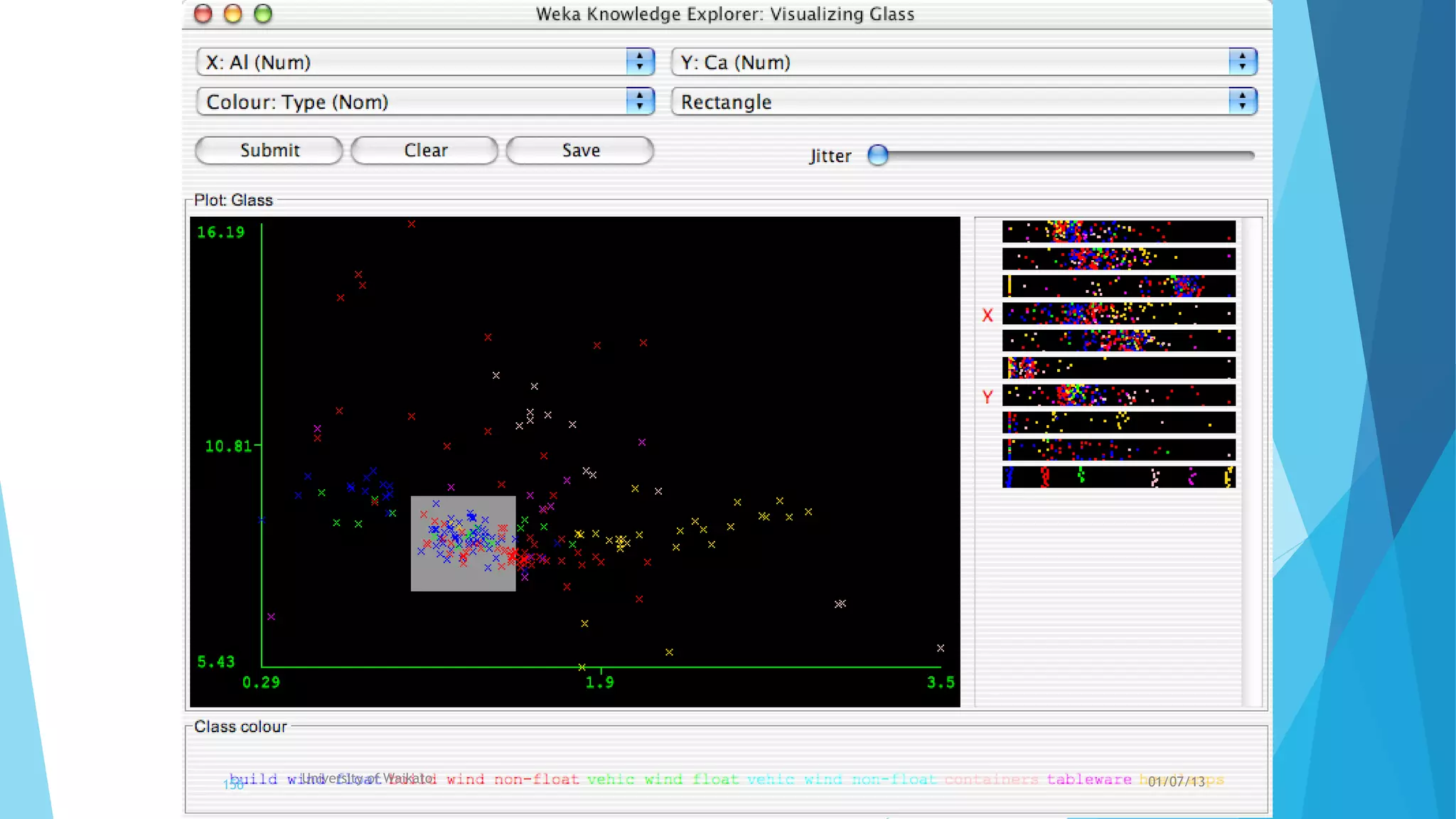Click the Jitter slider handle
Viewport: 1456px width, 819px height.
click(x=878, y=155)
